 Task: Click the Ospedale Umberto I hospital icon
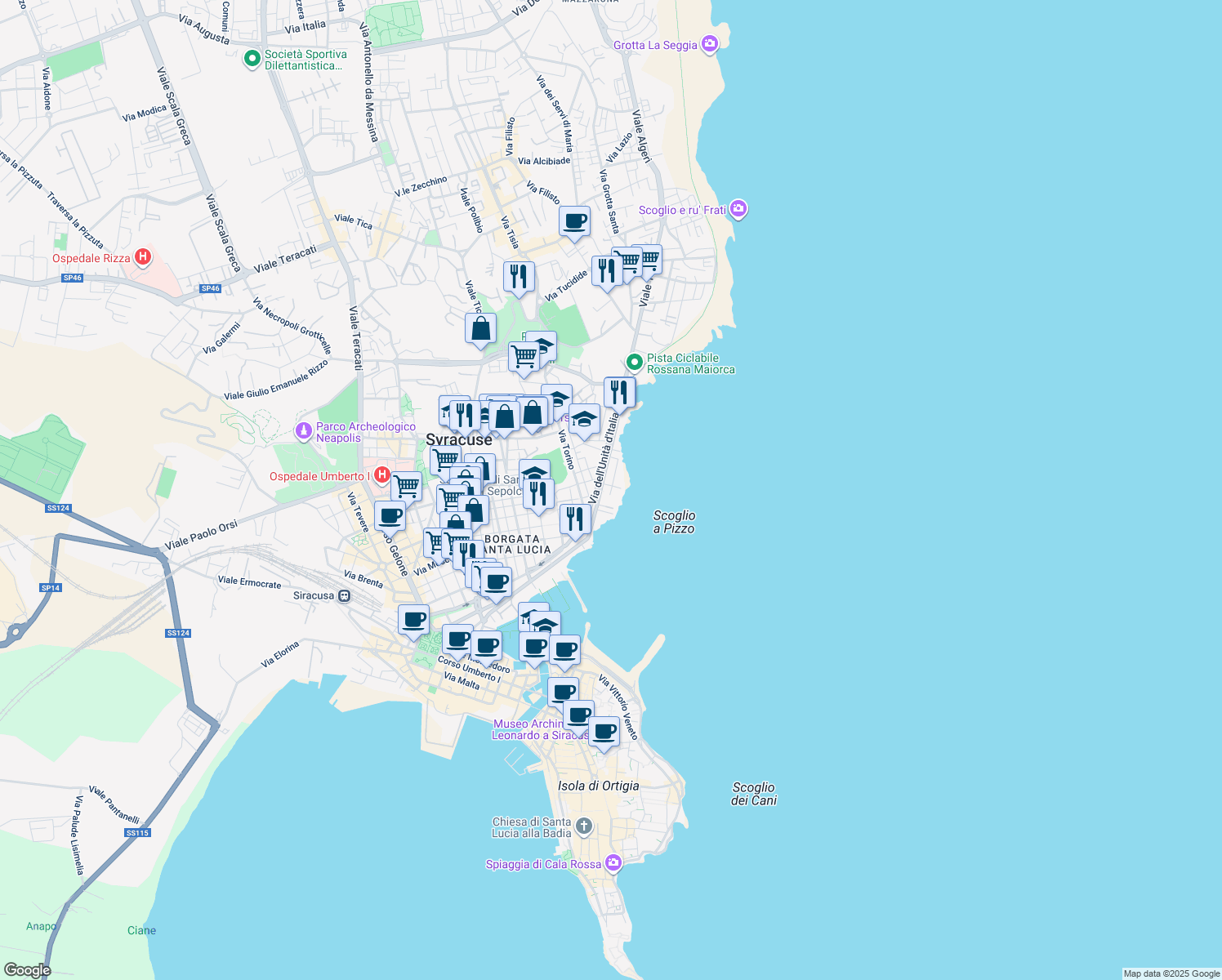(x=381, y=475)
